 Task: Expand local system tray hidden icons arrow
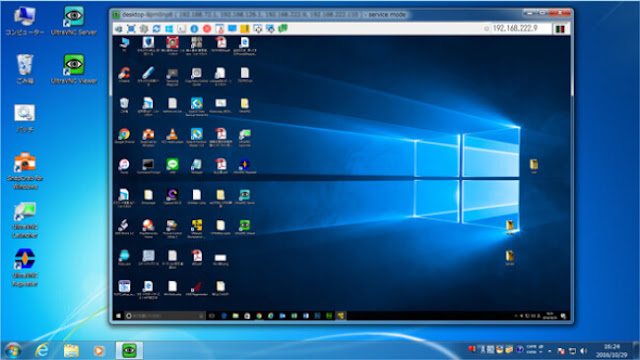550,351
